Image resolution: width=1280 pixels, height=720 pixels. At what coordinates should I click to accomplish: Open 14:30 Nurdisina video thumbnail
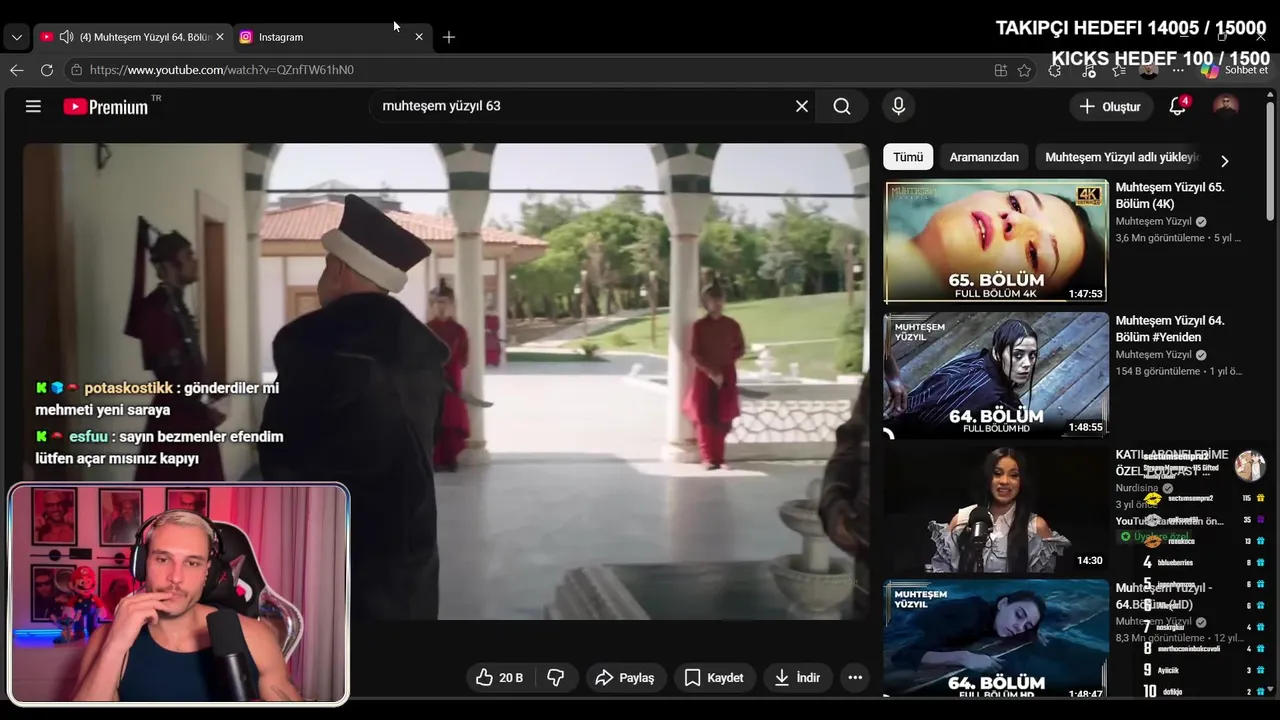(996, 508)
